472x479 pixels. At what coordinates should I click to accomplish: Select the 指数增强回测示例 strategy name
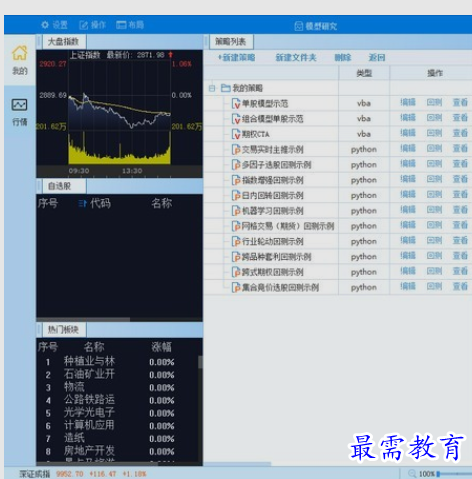[273, 180]
